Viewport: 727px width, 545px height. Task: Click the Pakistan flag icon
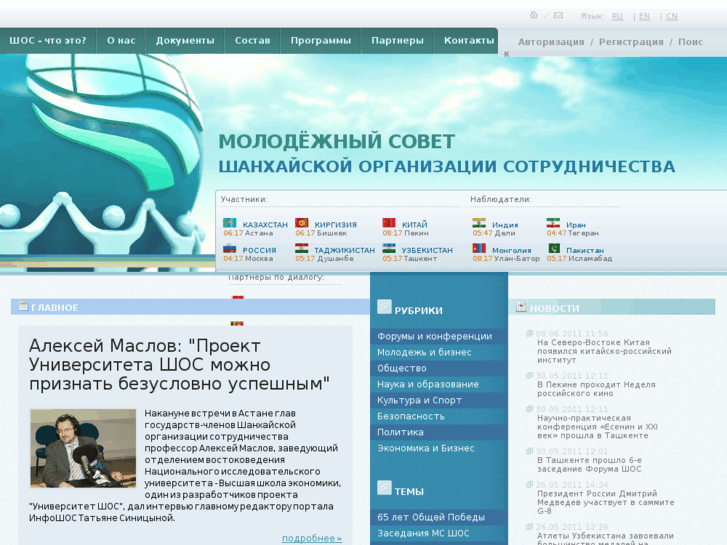point(554,249)
